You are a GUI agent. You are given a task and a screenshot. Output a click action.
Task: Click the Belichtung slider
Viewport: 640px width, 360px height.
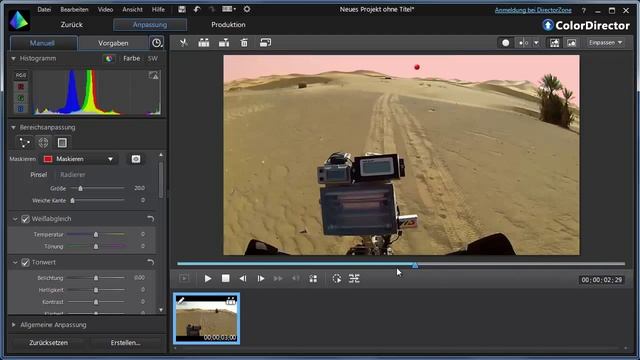(x=96, y=278)
